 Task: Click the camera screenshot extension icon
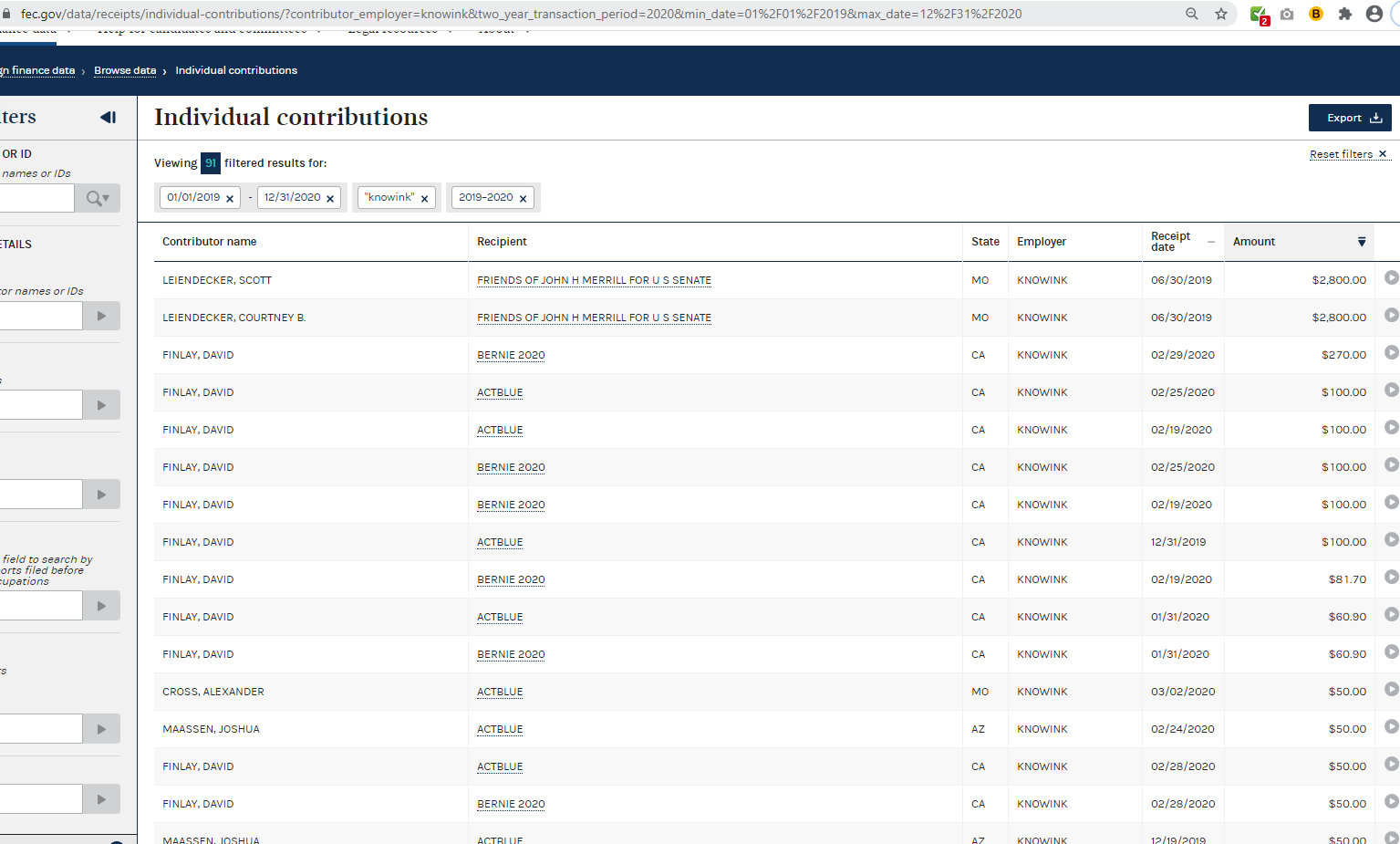[1287, 14]
